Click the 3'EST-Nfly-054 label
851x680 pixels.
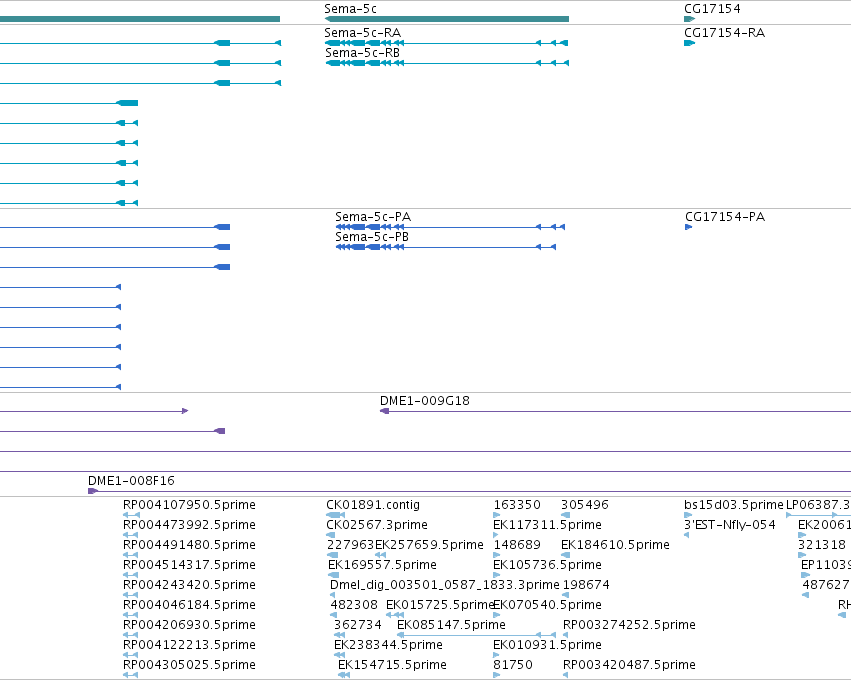click(729, 525)
